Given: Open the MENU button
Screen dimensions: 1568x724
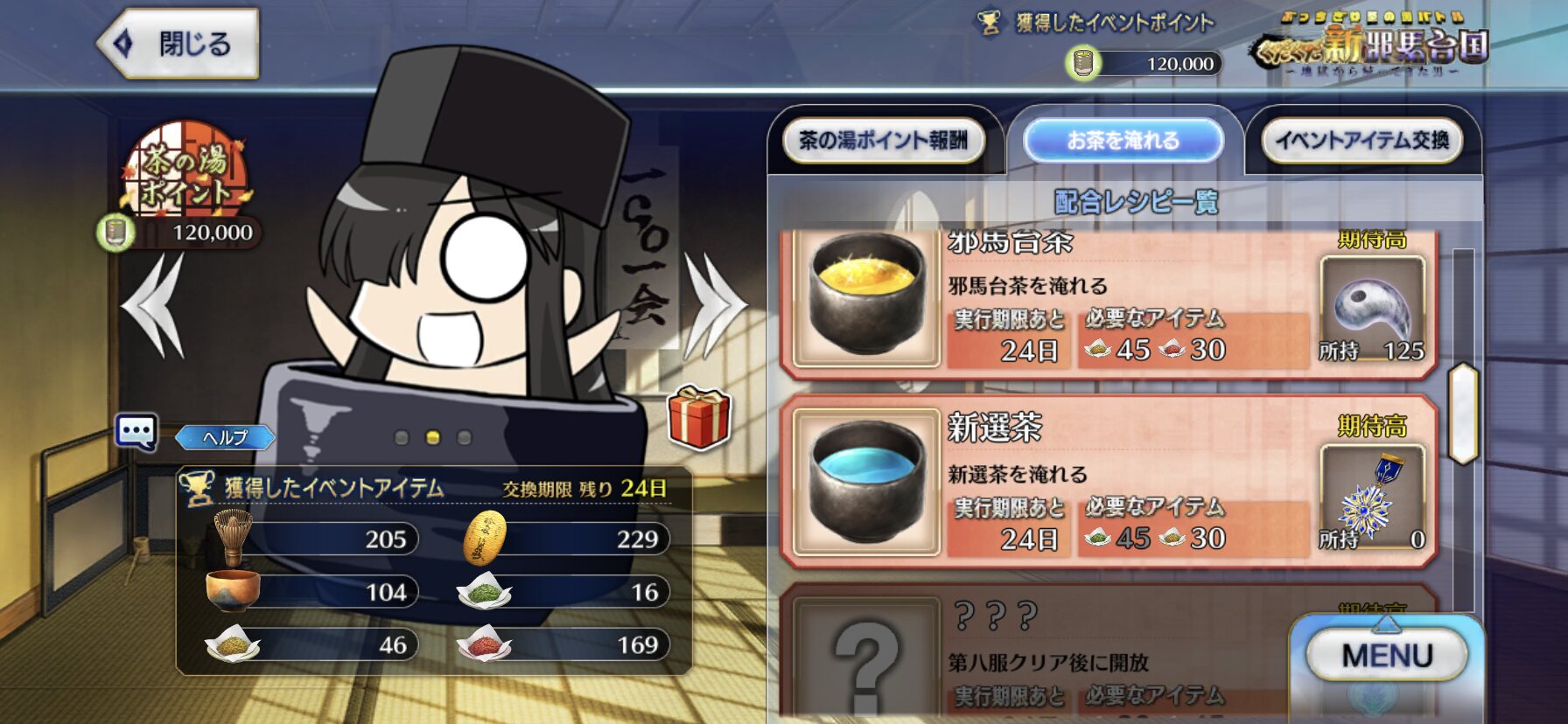Looking at the screenshot, I should point(1387,655).
